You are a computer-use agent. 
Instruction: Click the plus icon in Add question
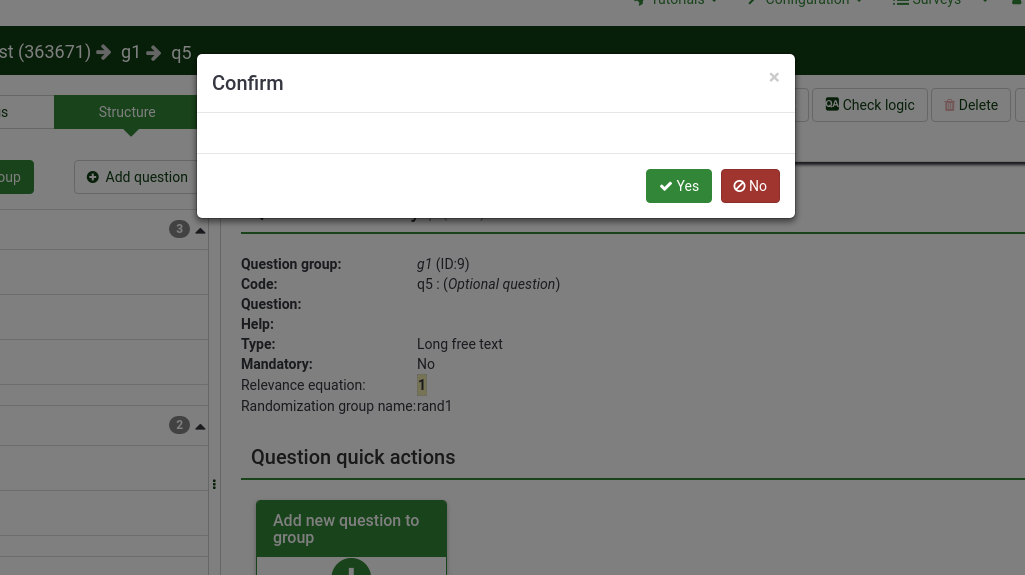click(x=93, y=177)
